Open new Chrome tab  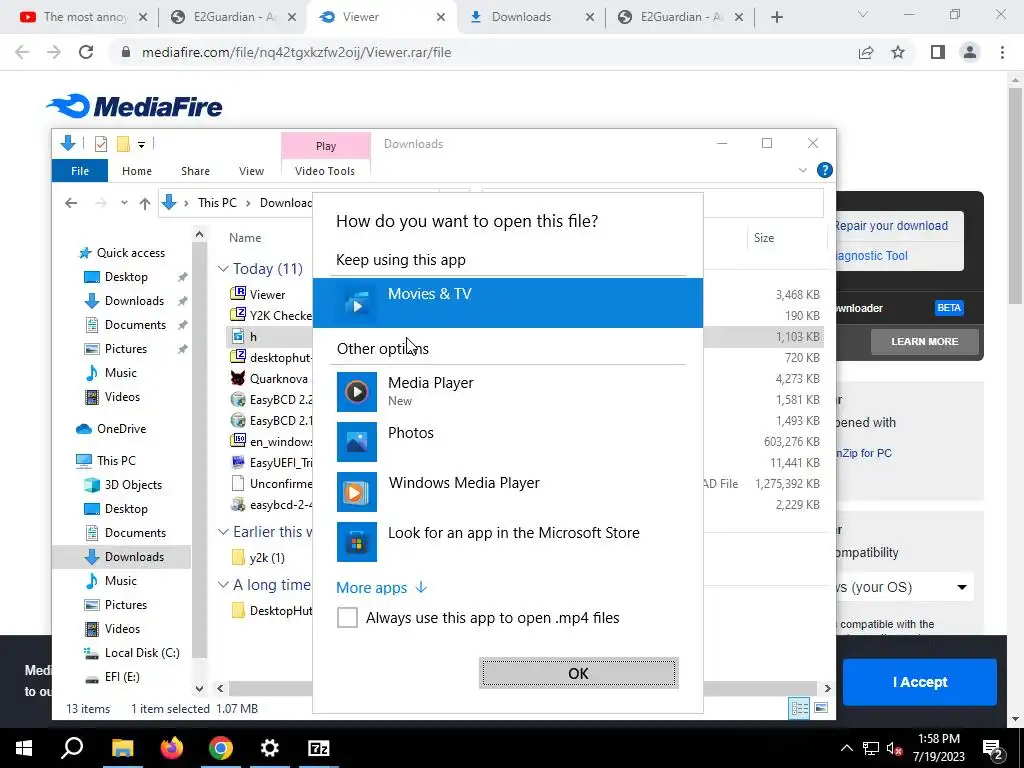click(776, 17)
